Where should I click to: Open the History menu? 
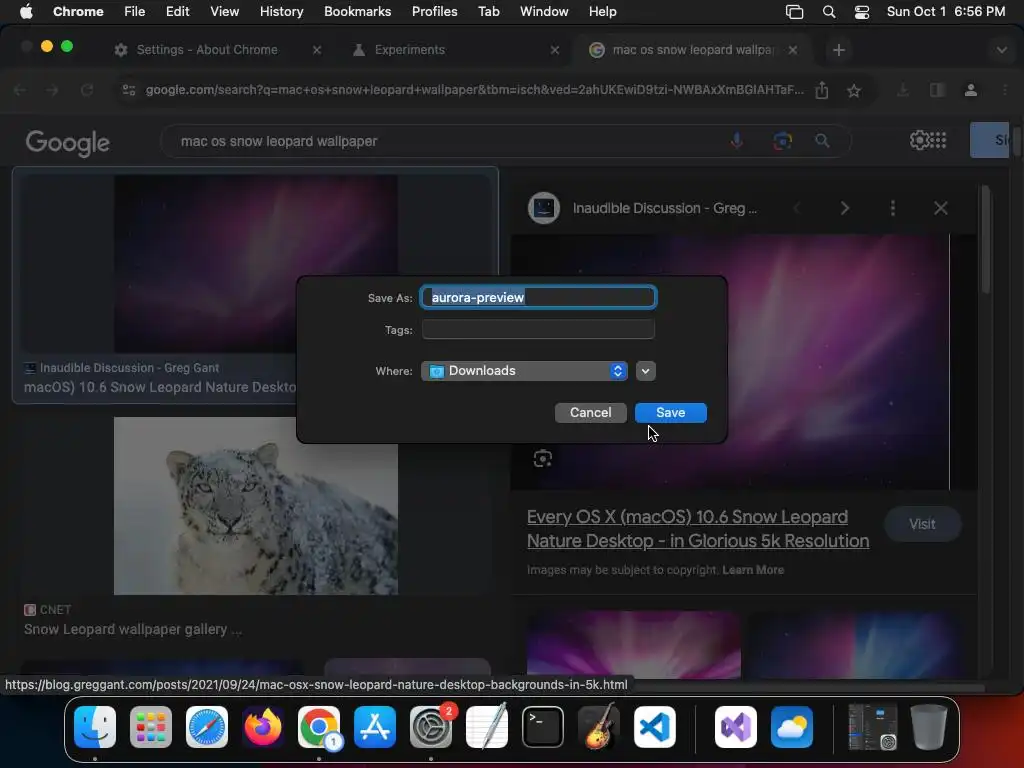click(281, 11)
